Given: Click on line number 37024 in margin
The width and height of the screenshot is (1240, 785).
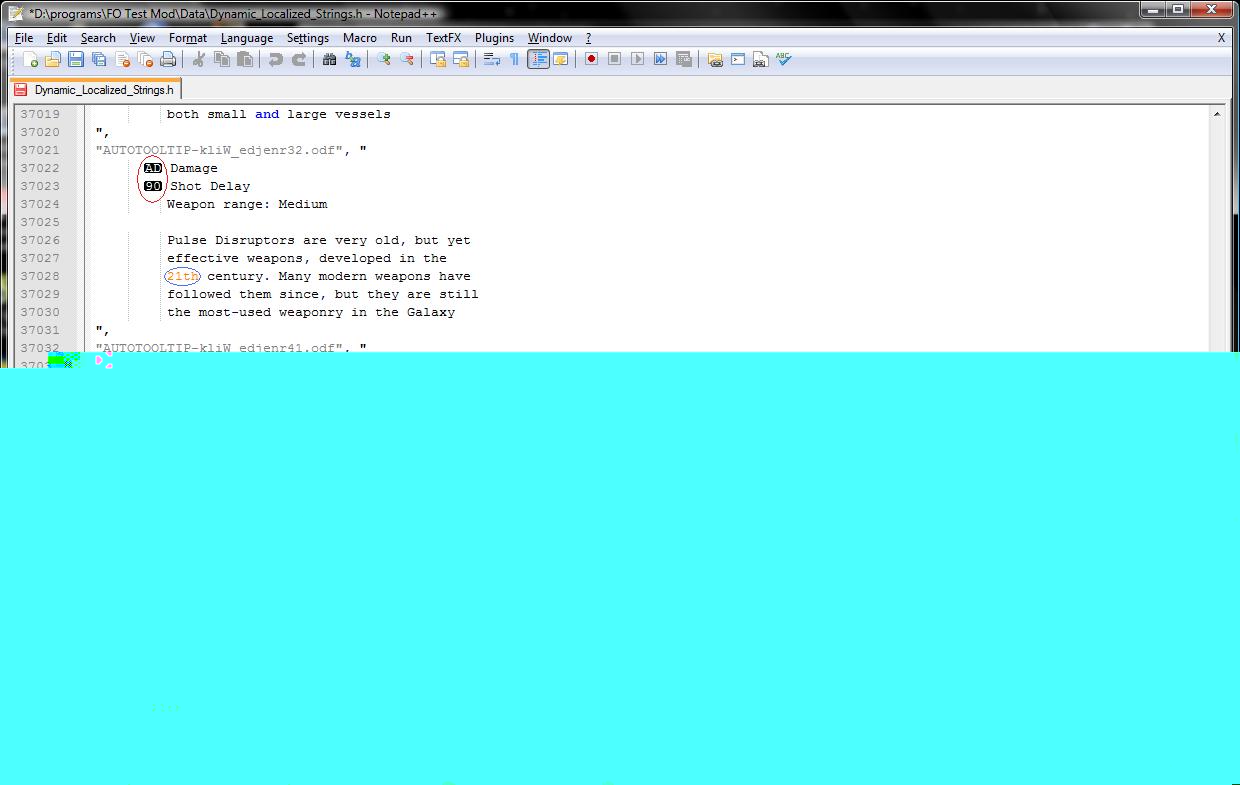Looking at the screenshot, I should pos(40,204).
